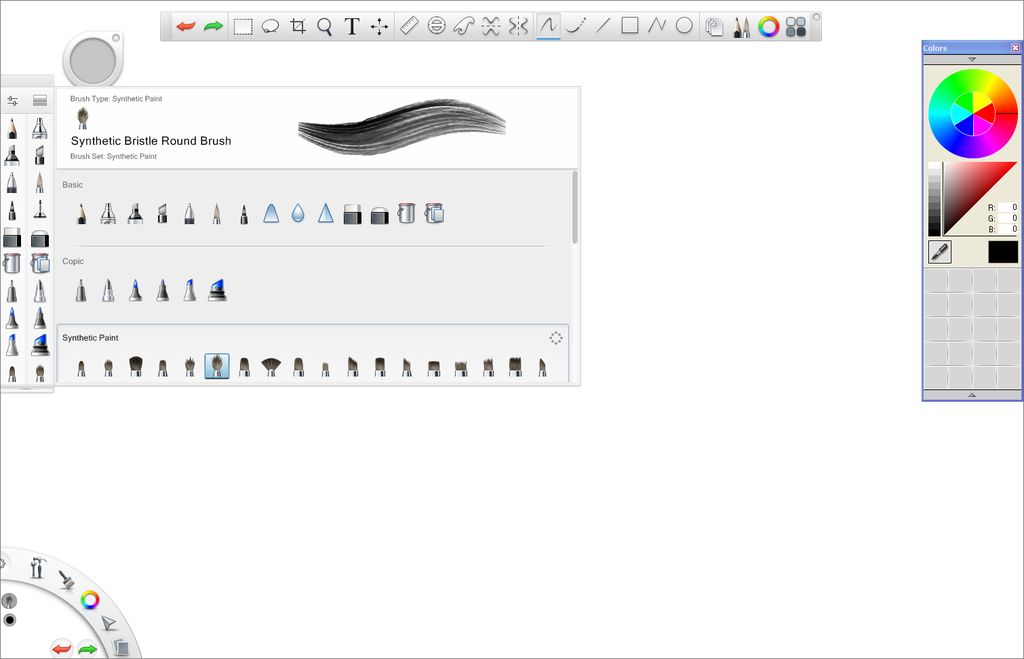Open the Copic Library swatches icon
The height and width of the screenshot is (659, 1024).
click(796, 27)
